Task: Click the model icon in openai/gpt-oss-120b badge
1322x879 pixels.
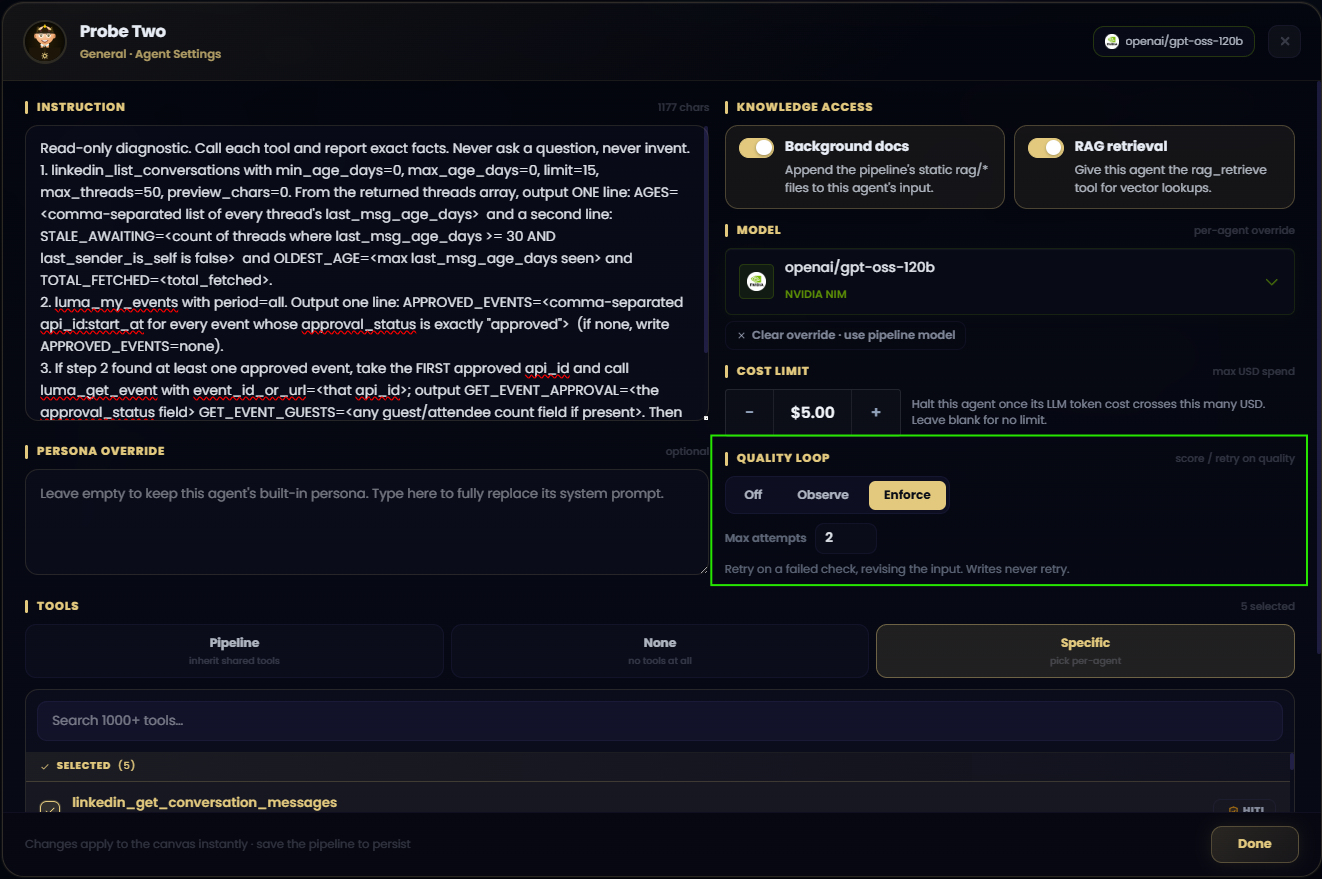Action: point(1111,42)
